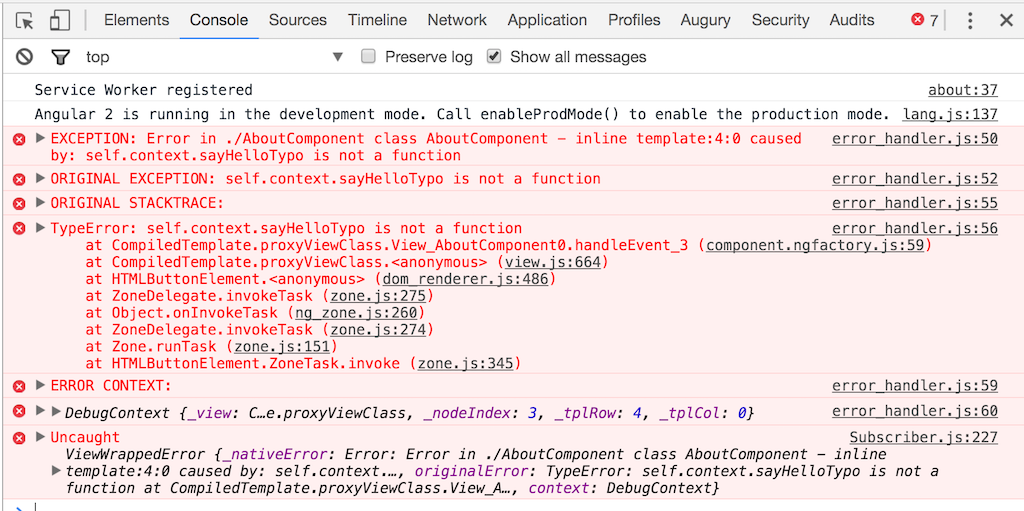Go to the Audits tab
The image size is (1024, 511).
tap(852, 20)
